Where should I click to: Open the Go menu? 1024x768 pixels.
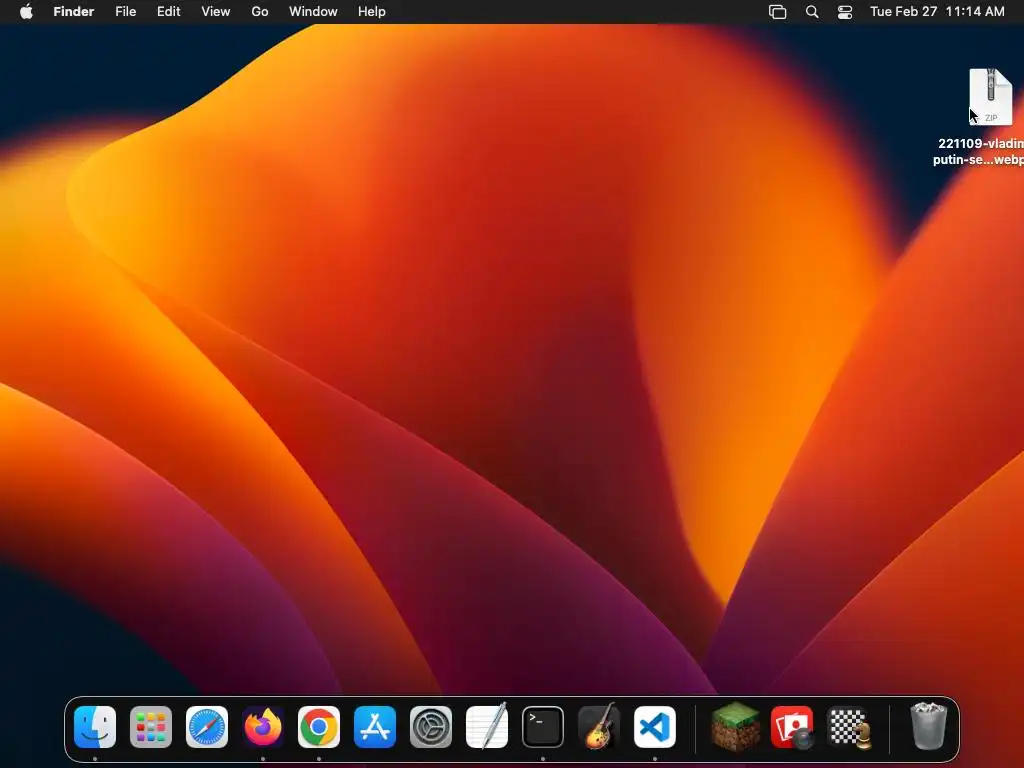(260, 12)
